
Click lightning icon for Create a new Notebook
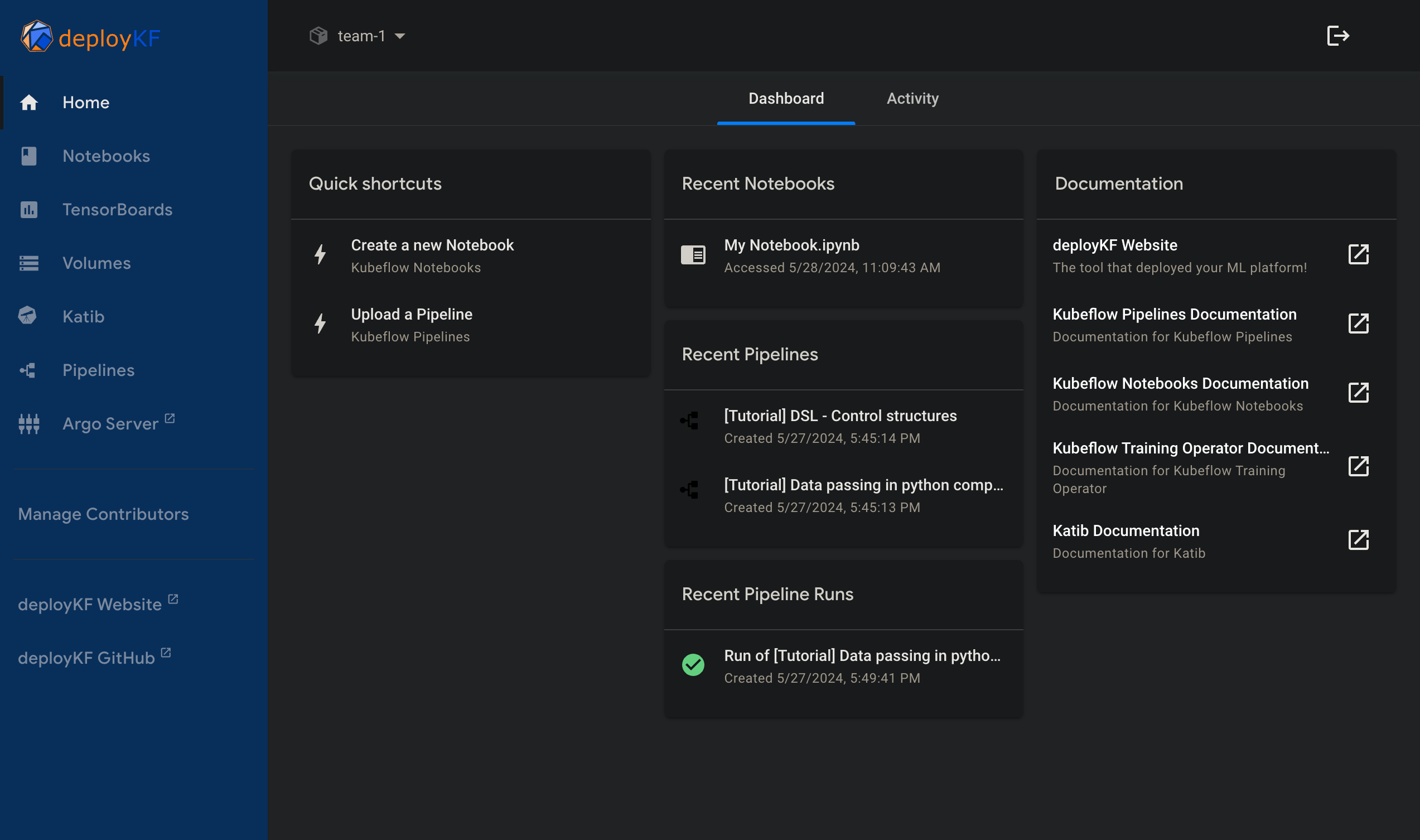320,254
